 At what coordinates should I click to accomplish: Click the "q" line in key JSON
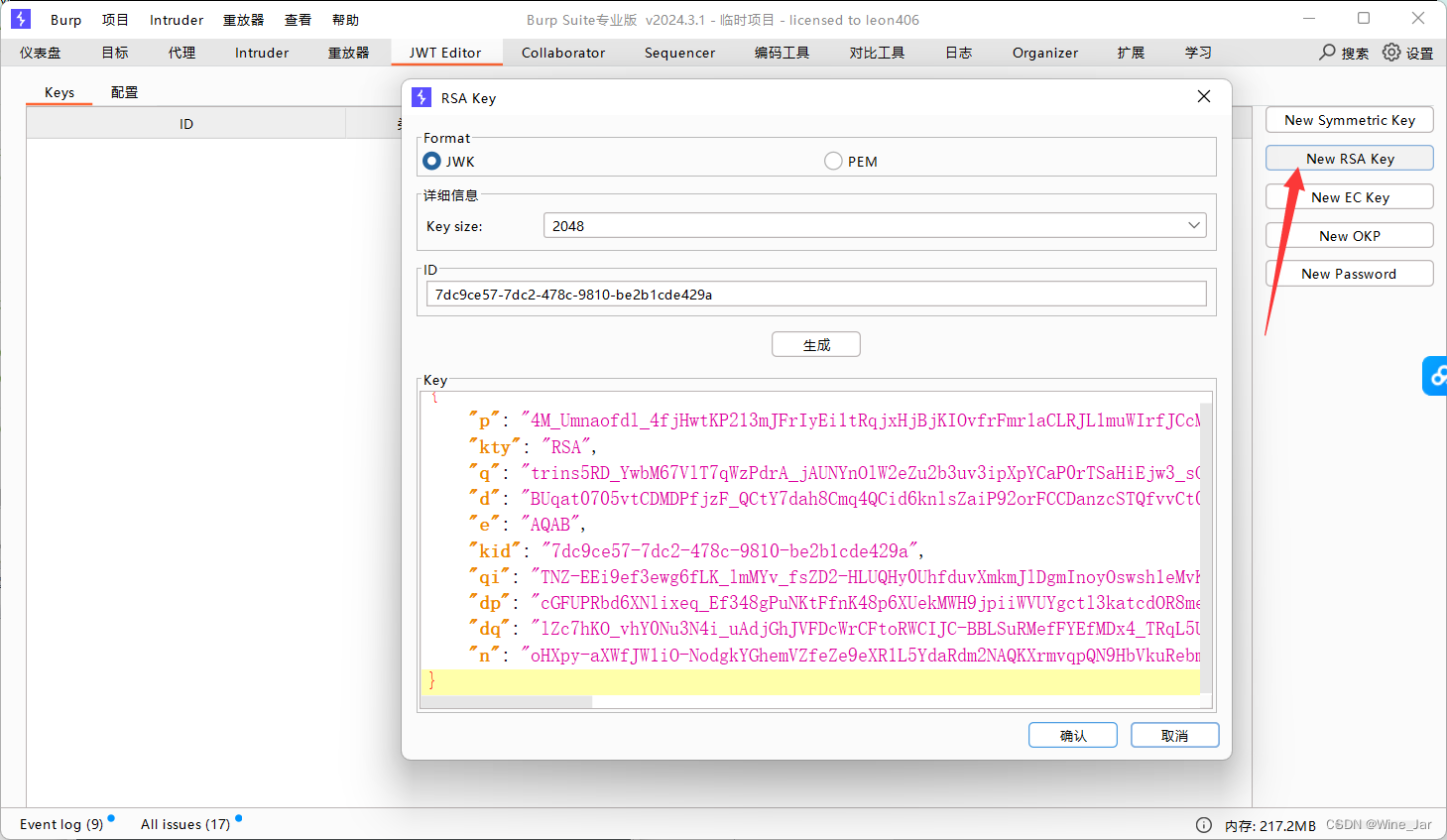pyautogui.click(x=834, y=473)
